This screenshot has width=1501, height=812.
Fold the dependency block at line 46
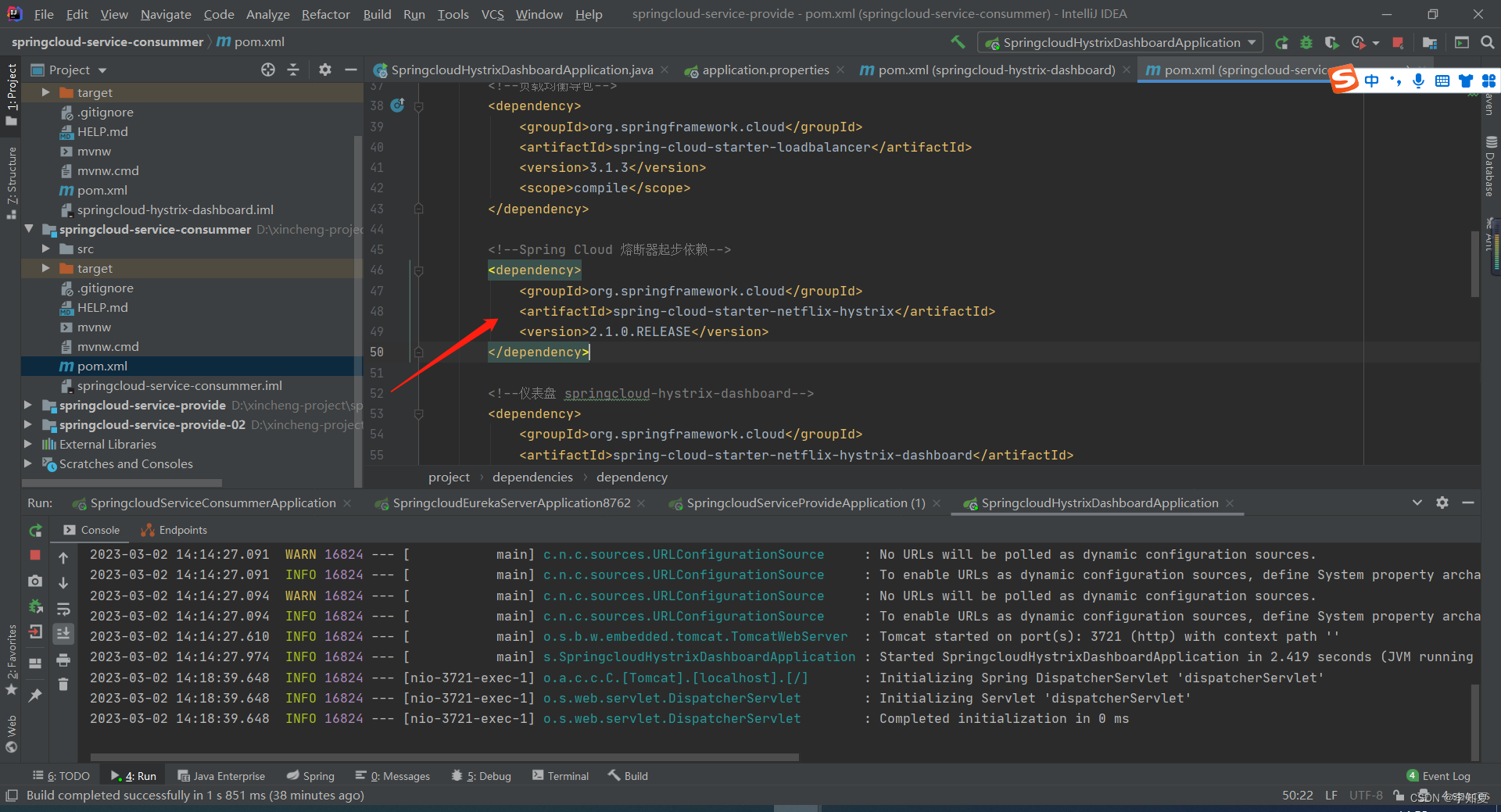click(418, 270)
